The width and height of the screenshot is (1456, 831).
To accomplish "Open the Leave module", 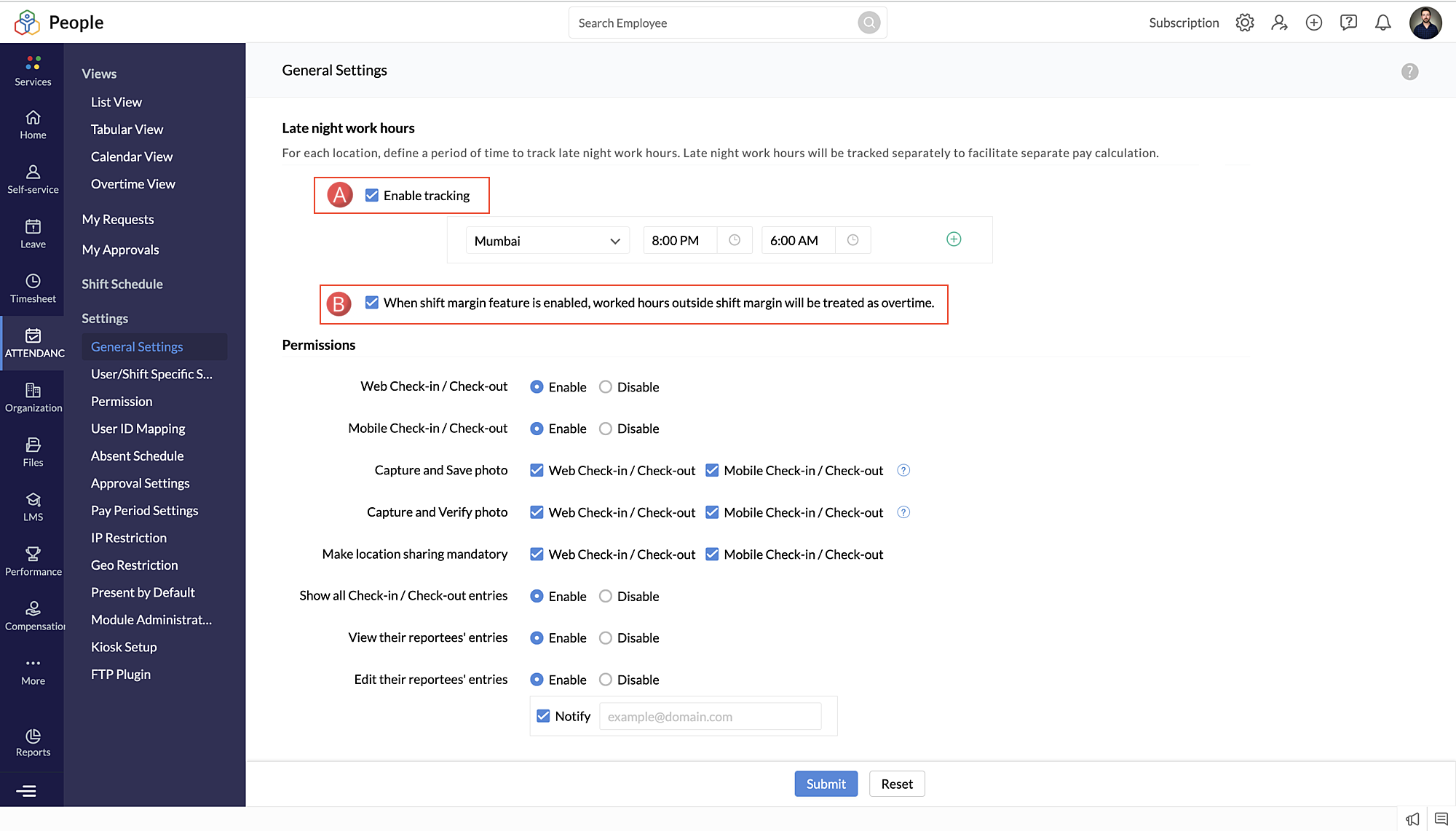I will point(33,234).
